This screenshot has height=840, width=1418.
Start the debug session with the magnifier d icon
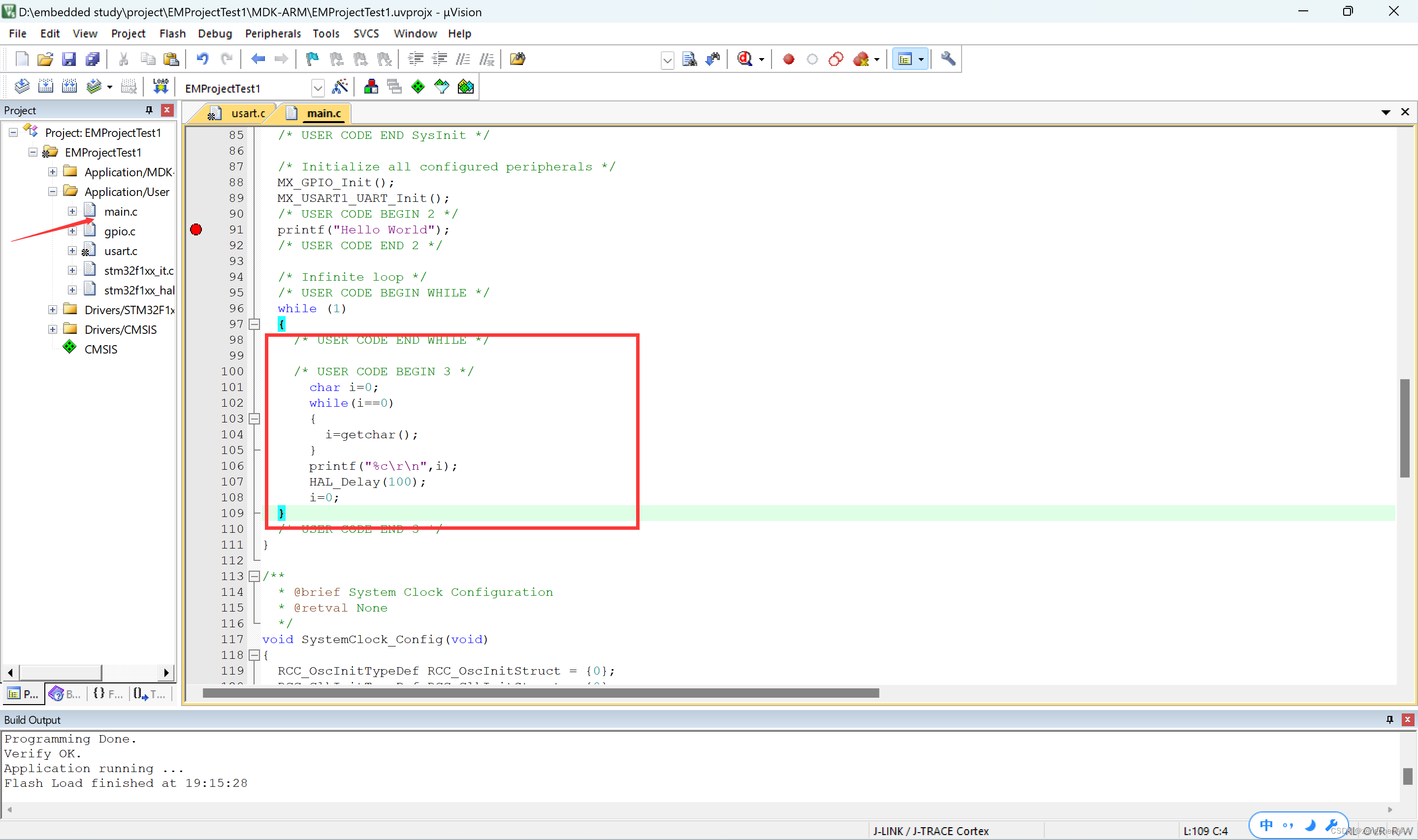point(744,59)
